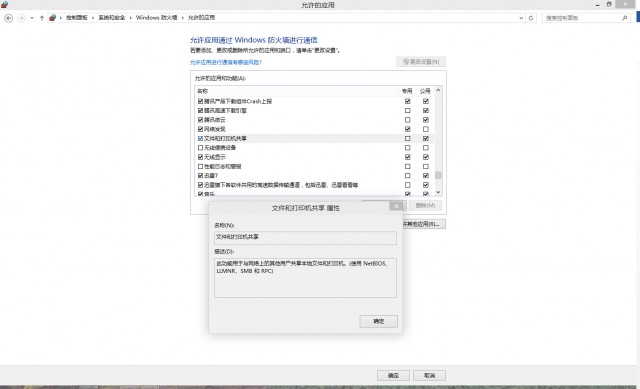Toggle 专用 checkbox for 网络发现
640x389 pixels.
coord(407,129)
